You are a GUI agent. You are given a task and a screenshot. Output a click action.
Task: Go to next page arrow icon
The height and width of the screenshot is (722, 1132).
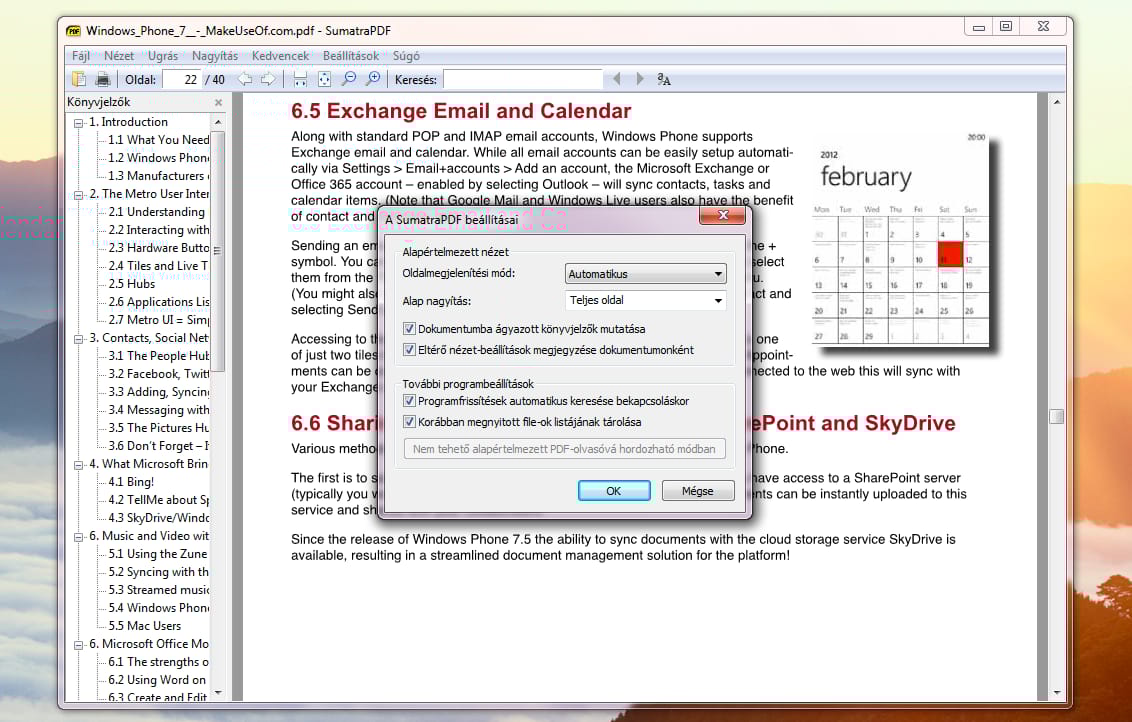click(x=268, y=79)
